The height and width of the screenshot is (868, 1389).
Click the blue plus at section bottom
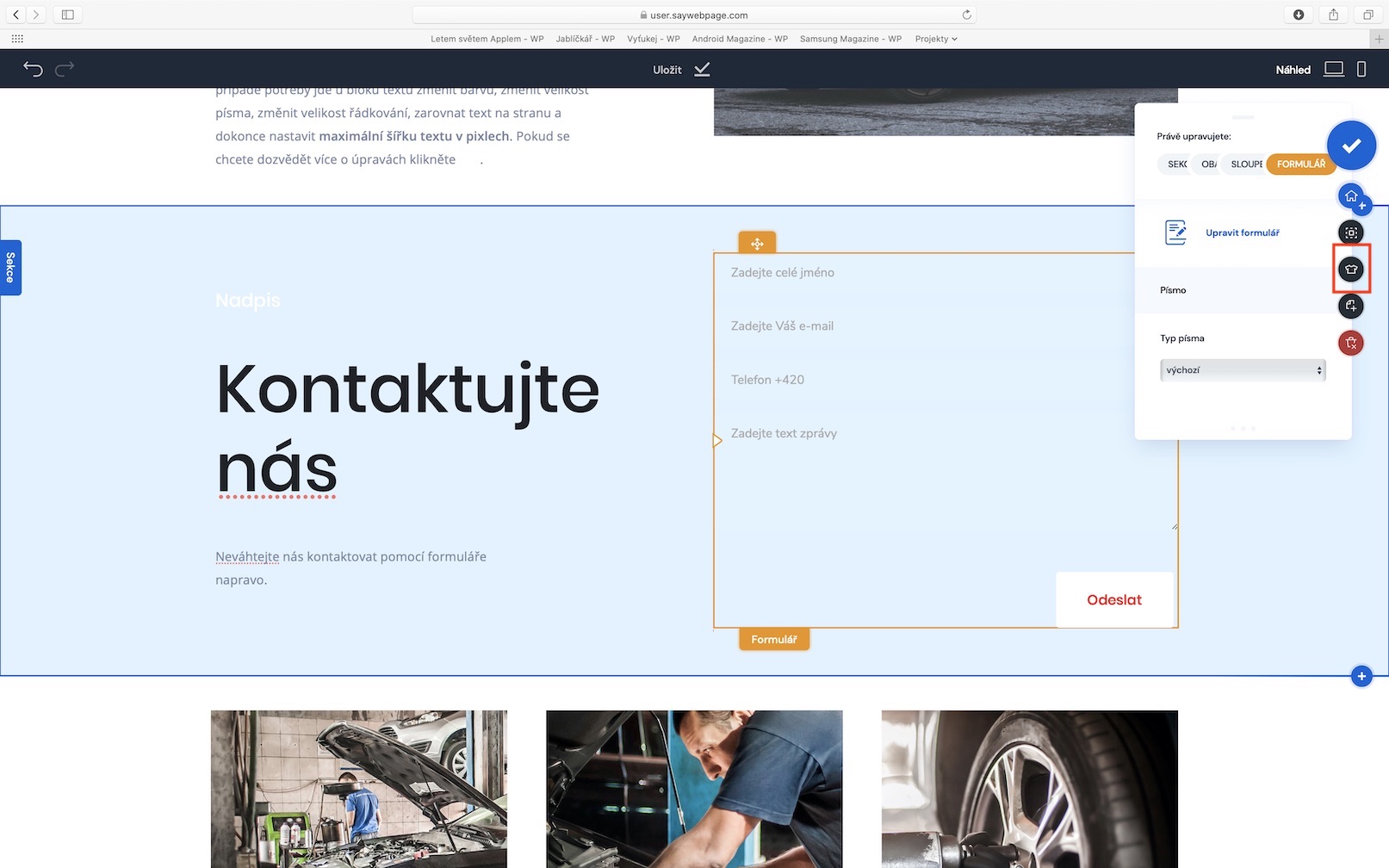pos(1361,676)
